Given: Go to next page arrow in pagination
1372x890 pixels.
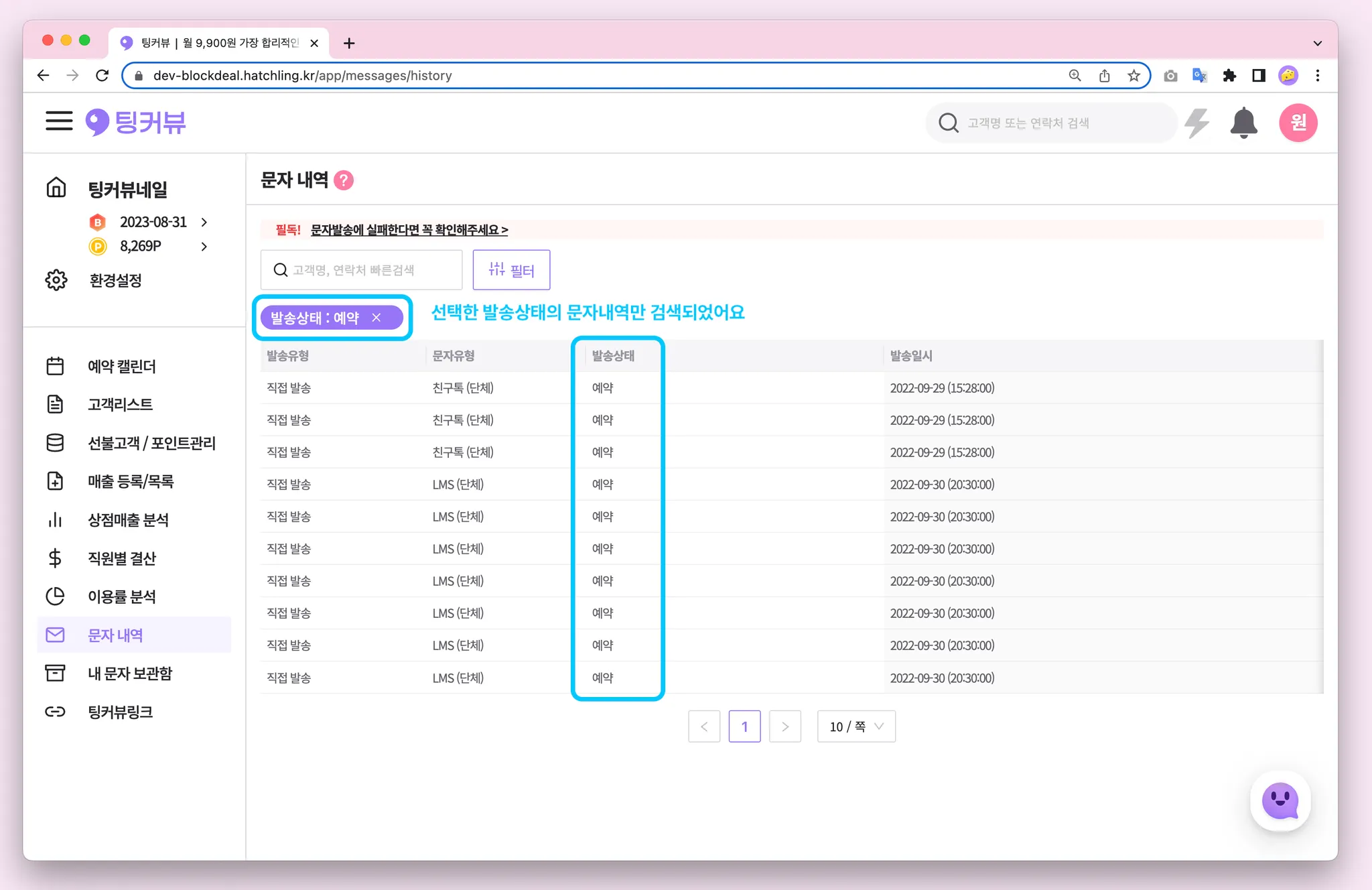Looking at the screenshot, I should [785, 726].
